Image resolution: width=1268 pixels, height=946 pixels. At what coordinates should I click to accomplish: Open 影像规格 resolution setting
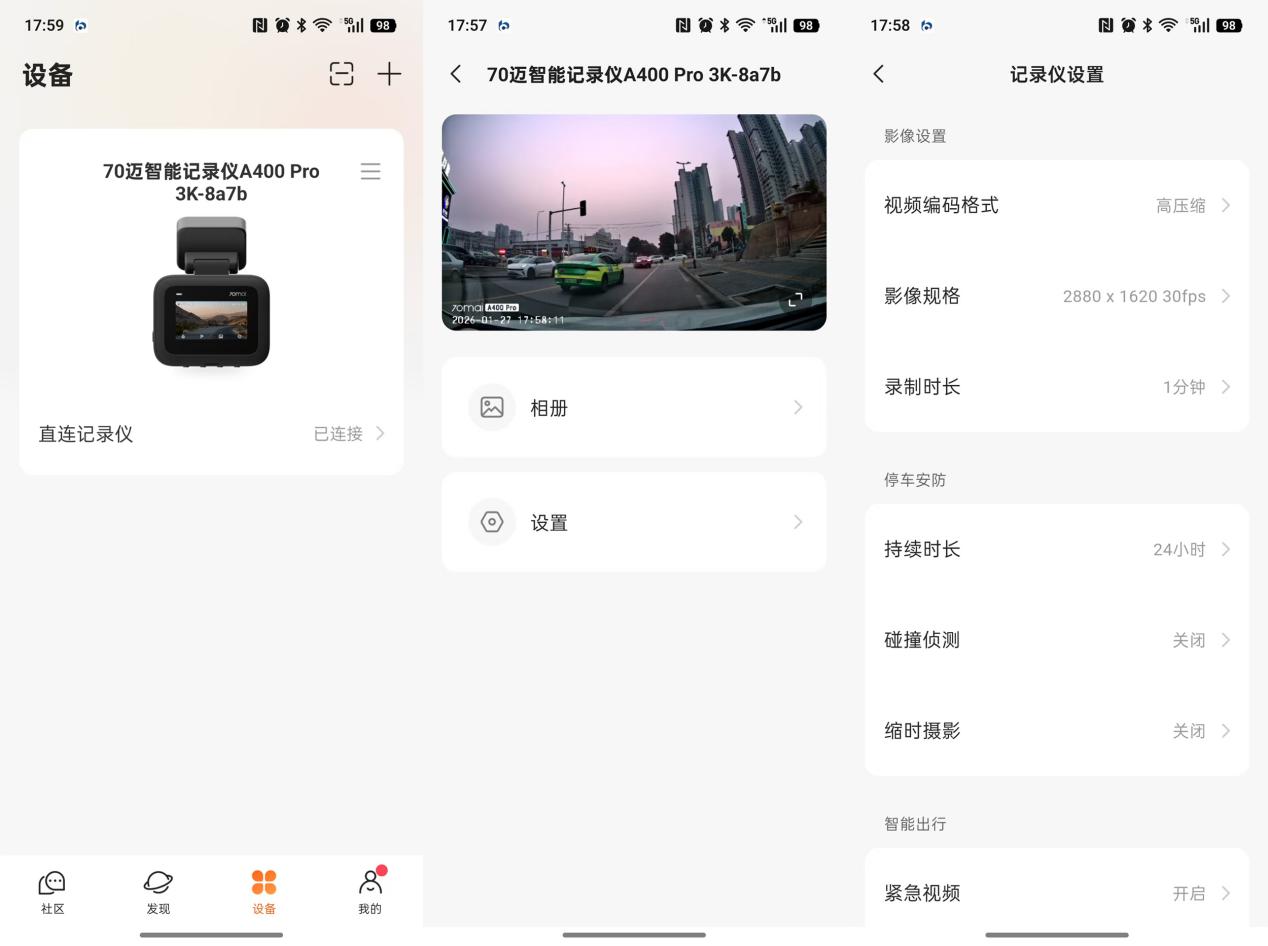[x=1057, y=296]
